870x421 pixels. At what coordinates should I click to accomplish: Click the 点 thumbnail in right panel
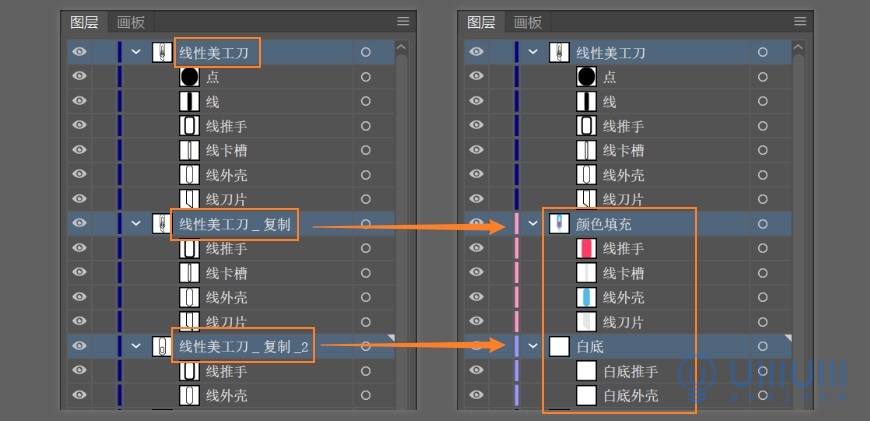586,77
